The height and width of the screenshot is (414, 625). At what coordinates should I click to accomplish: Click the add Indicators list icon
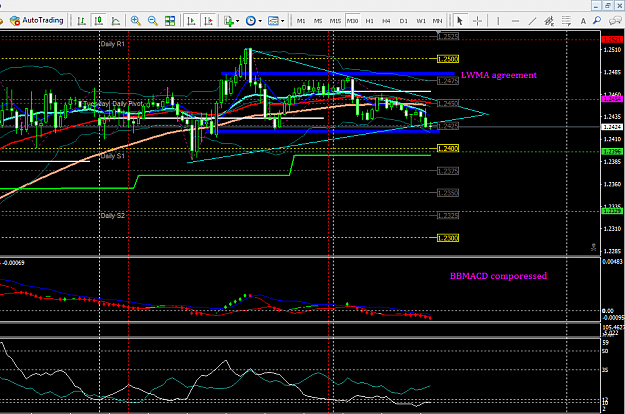229,21
